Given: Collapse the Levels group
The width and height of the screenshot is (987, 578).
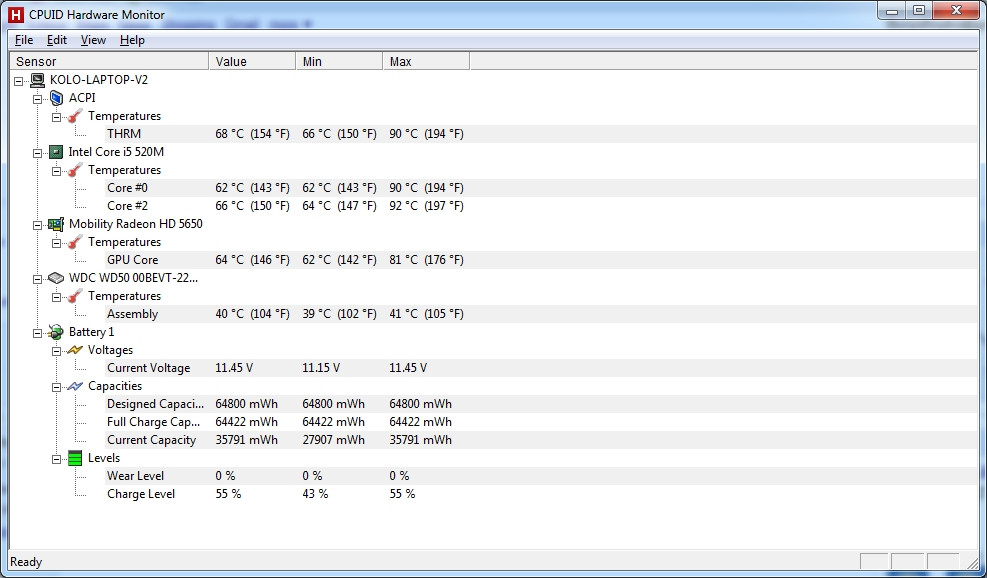Looking at the screenshot, I should pyautogui.click(x=57, y=459).
